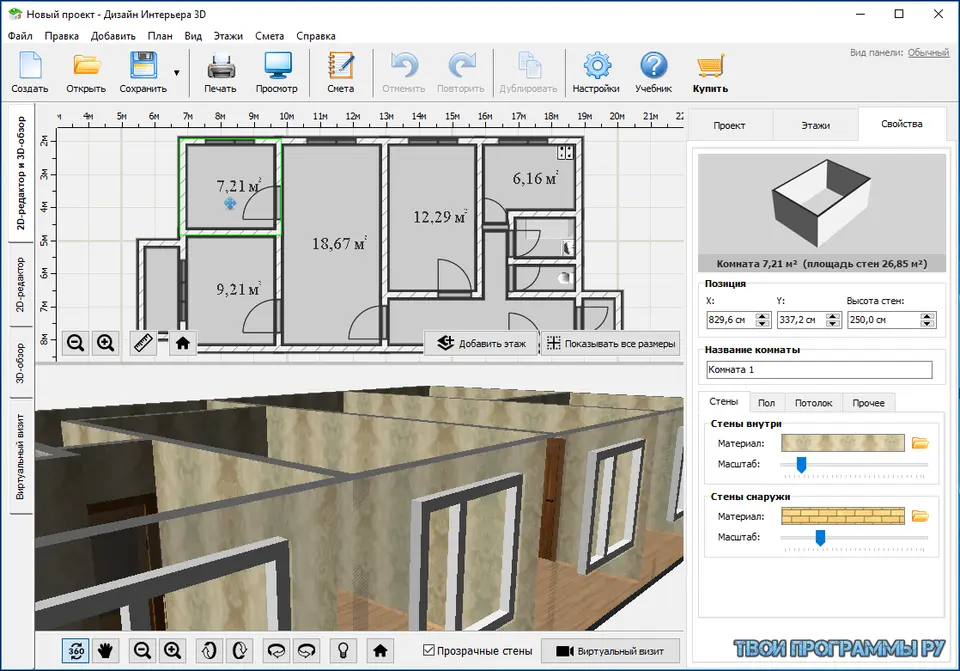Viewport: 960px width, 671px height.
Task: Click the Смета menu item
Action: click(x=269, y=36)
